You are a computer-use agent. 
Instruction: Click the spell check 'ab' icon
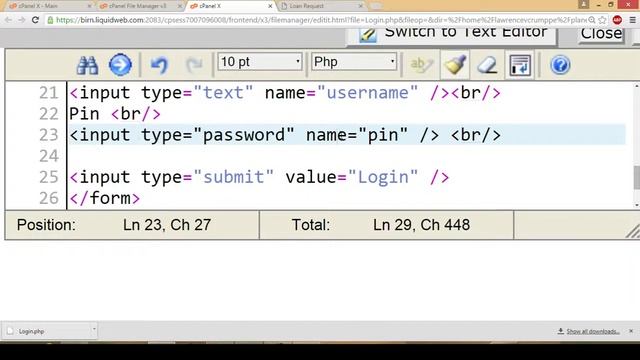coord(421,65)
